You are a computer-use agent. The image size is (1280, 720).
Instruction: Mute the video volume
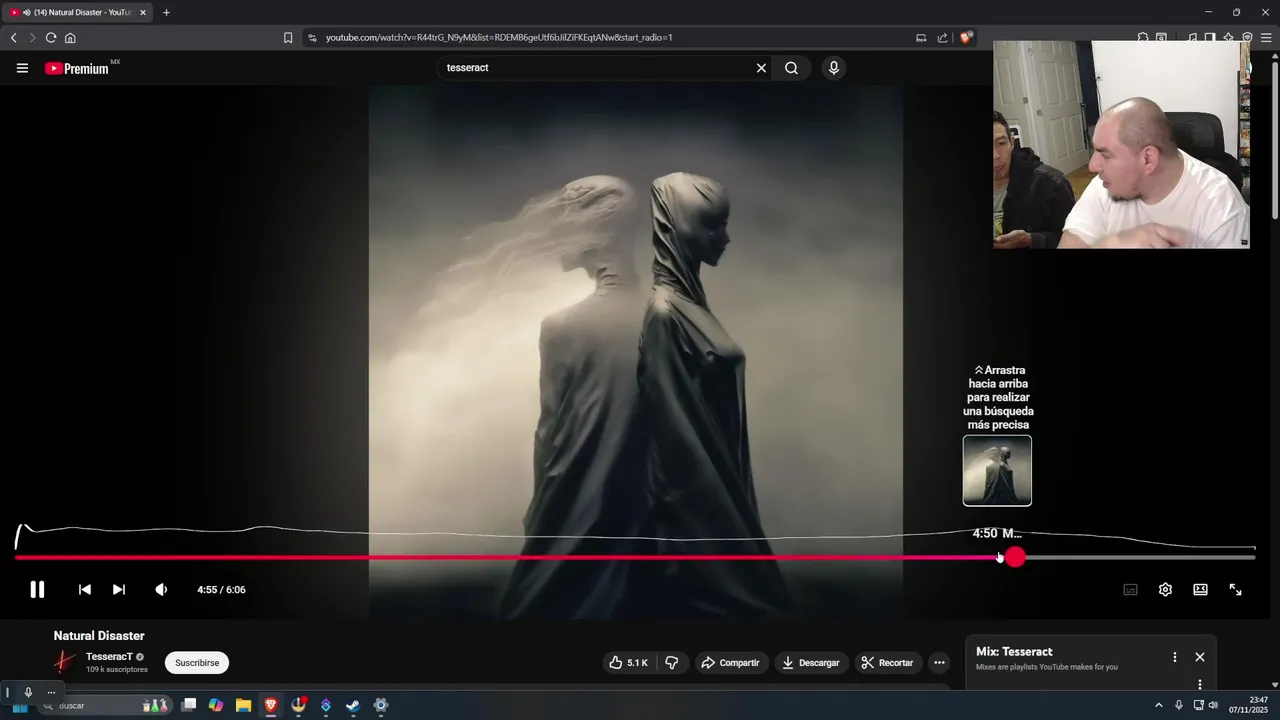161,590
